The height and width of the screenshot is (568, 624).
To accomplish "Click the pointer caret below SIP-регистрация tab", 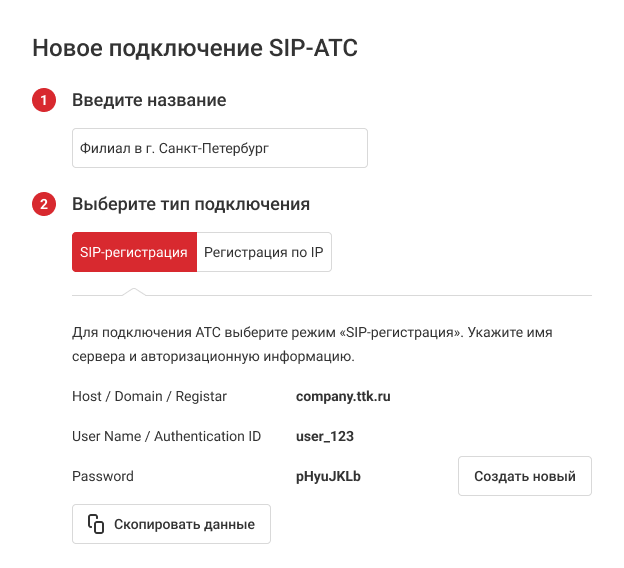I will coord(131,291).
